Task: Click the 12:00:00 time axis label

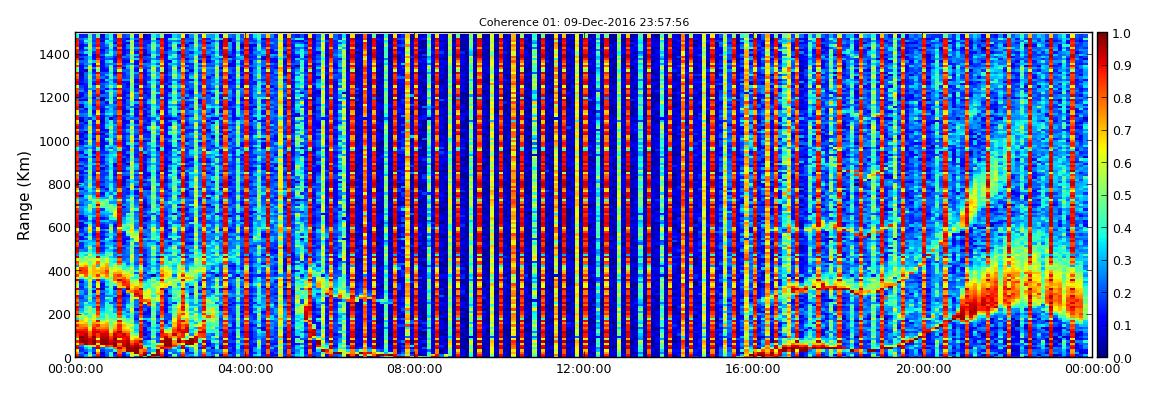Action: 585,370
